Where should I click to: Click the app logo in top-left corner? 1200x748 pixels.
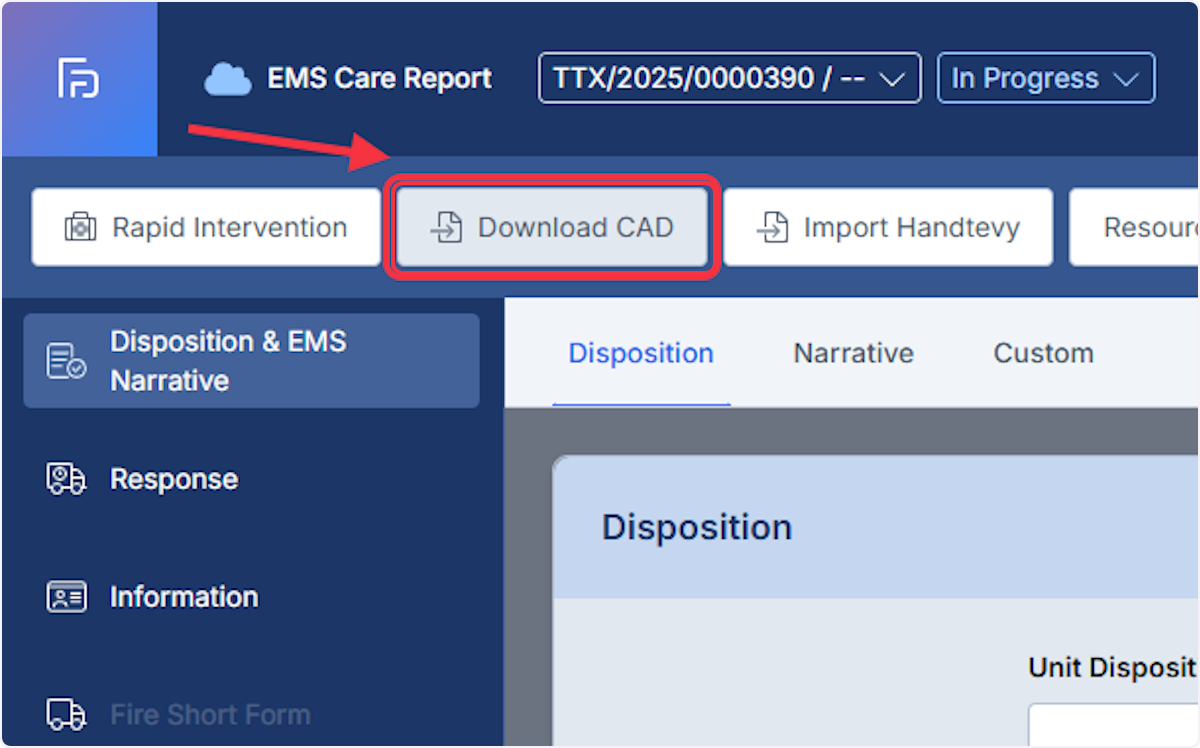coord(78,78)
